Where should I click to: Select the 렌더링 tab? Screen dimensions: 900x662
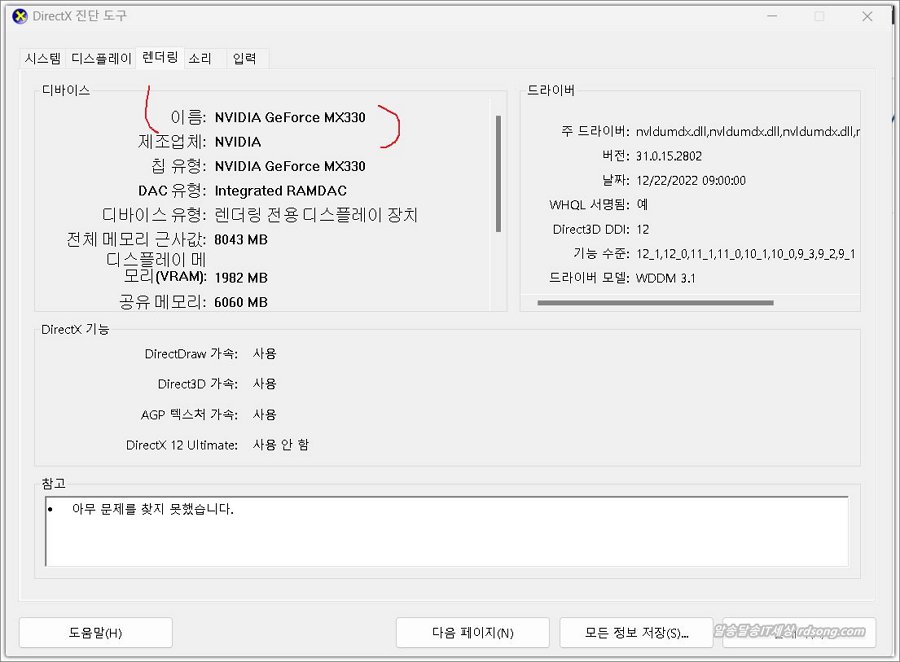click(x=160, y=57)
